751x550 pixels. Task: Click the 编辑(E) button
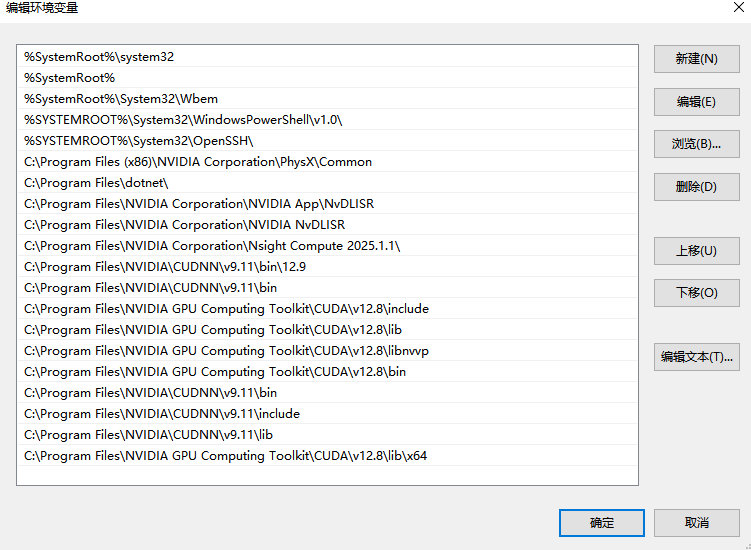696,102
